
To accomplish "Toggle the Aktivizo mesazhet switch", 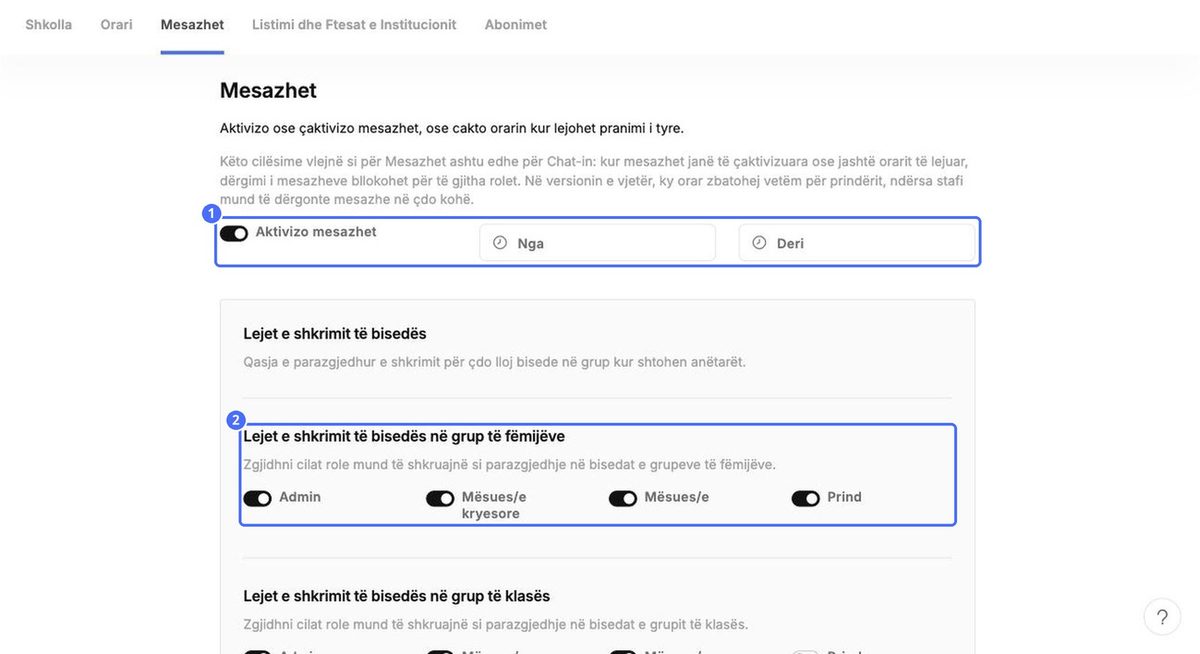I will (234, 234).
